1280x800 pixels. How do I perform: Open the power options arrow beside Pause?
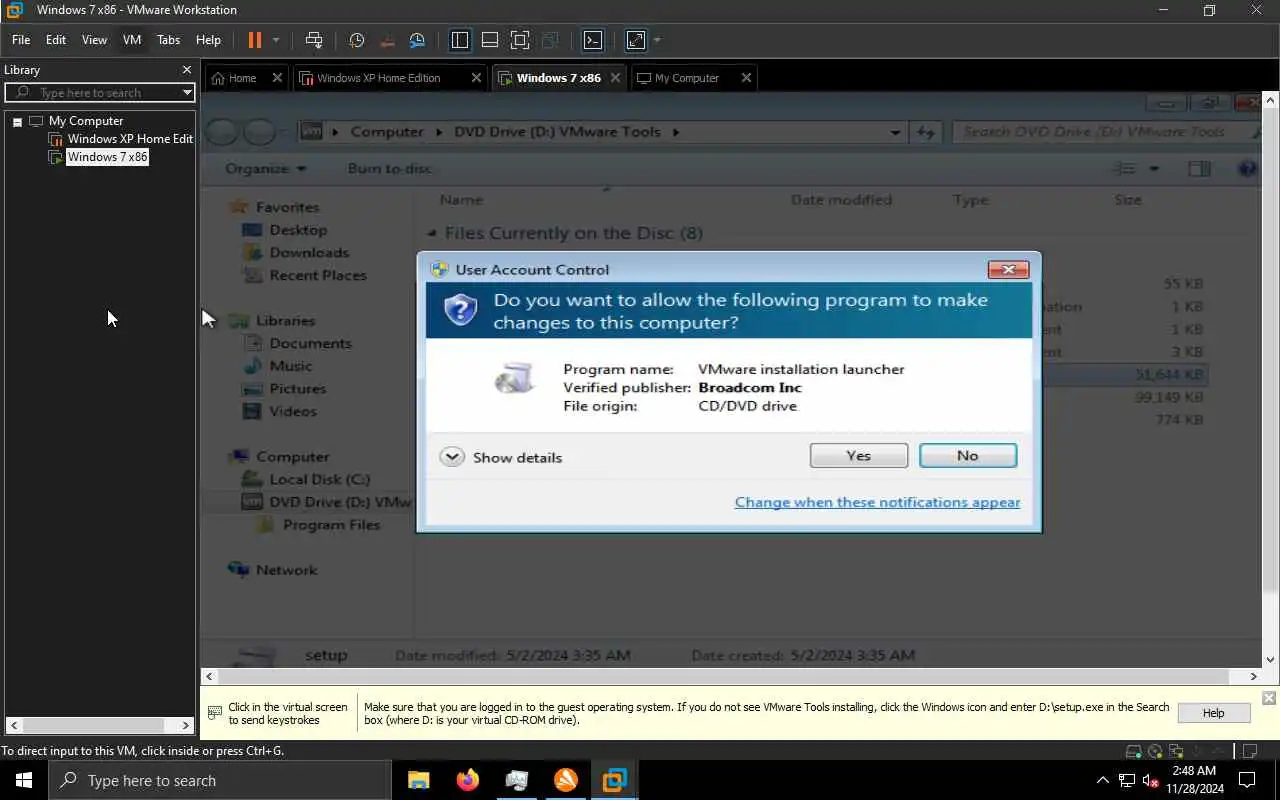(x=276, y=40)
